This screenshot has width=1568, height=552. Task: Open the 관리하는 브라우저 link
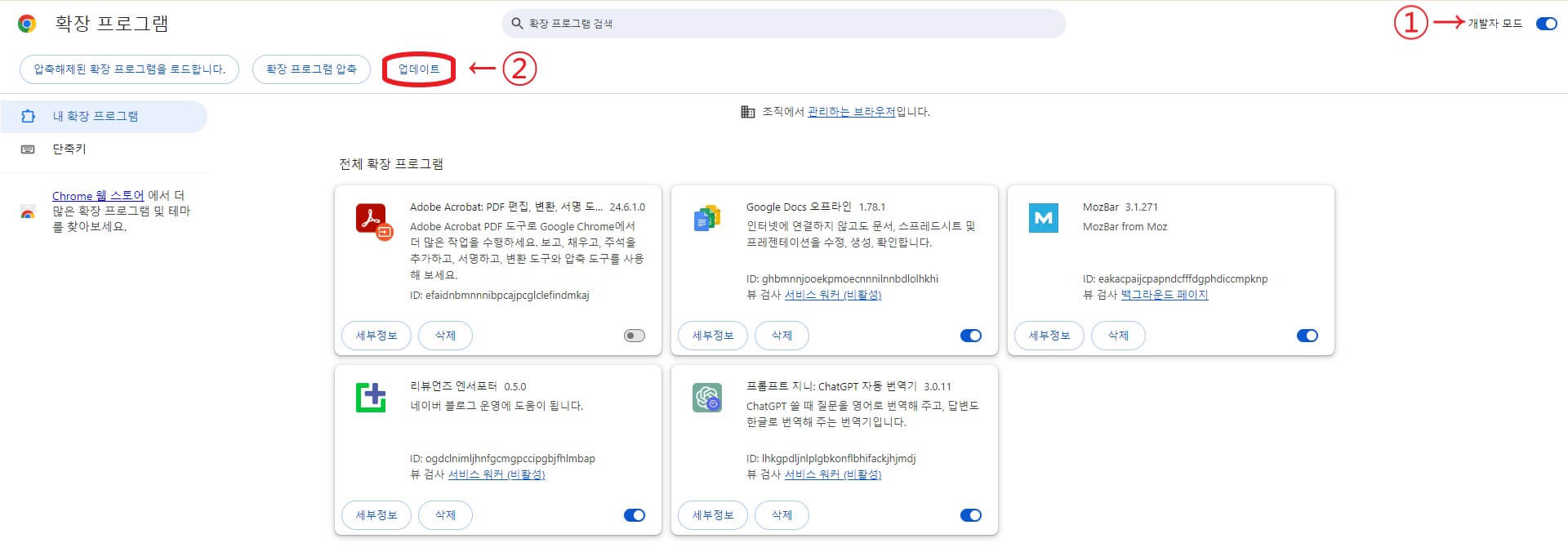point(852,112)
